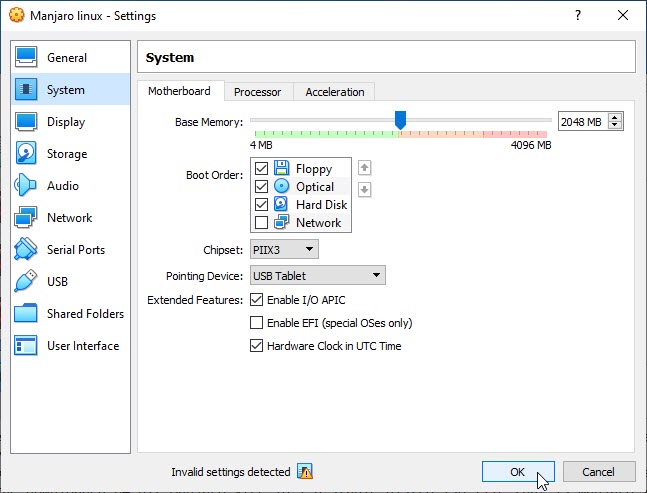Image resolution: width=647 pixels, height=493 pixels.
Task: Click the question mark help button
Action: pos(578,16)
